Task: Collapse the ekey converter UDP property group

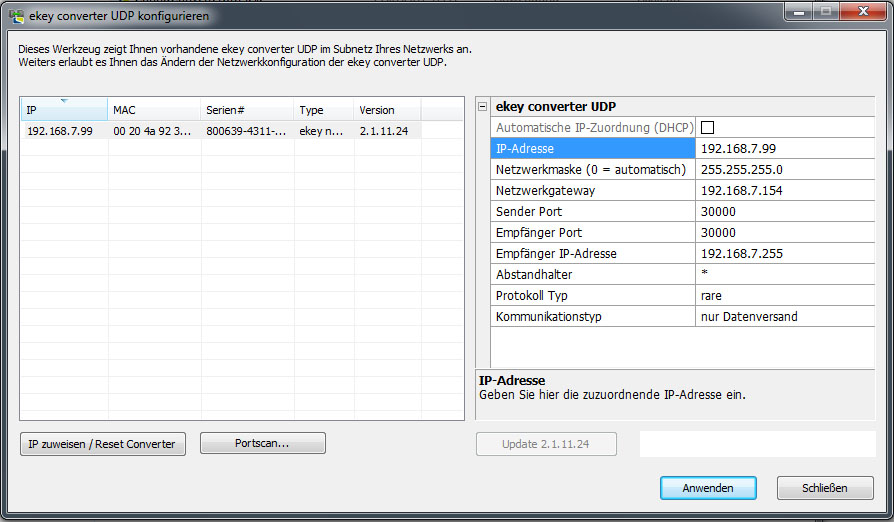Action: 483,107
